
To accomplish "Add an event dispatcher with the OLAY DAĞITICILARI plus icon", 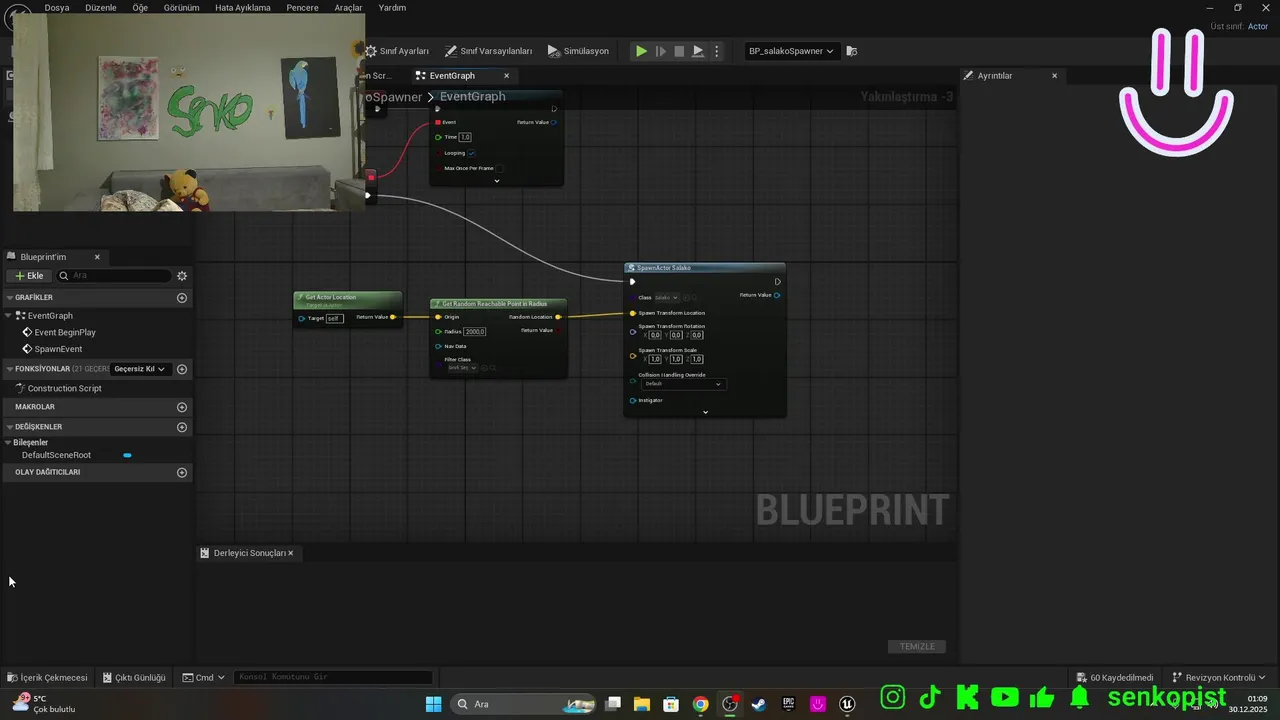I will click(x=182, y=472).
